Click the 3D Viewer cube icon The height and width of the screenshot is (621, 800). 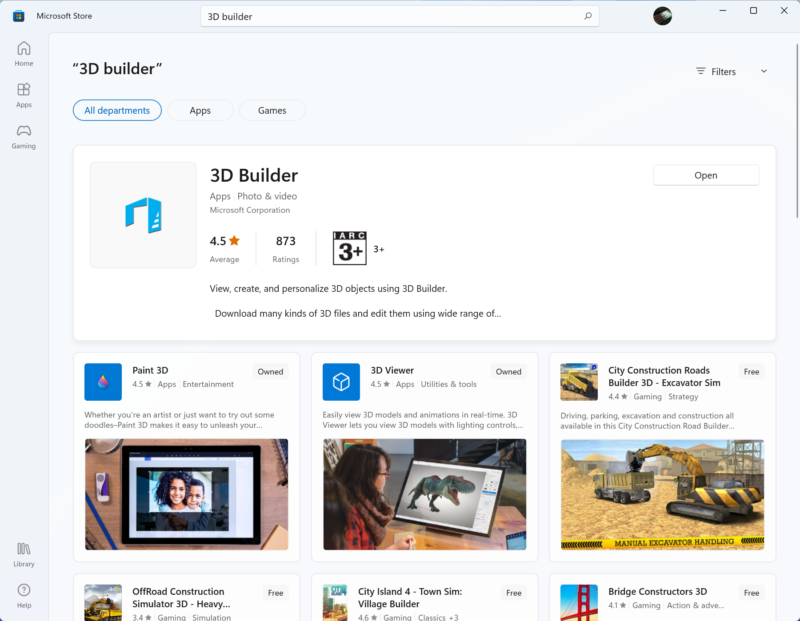click(x=341, y=382)
